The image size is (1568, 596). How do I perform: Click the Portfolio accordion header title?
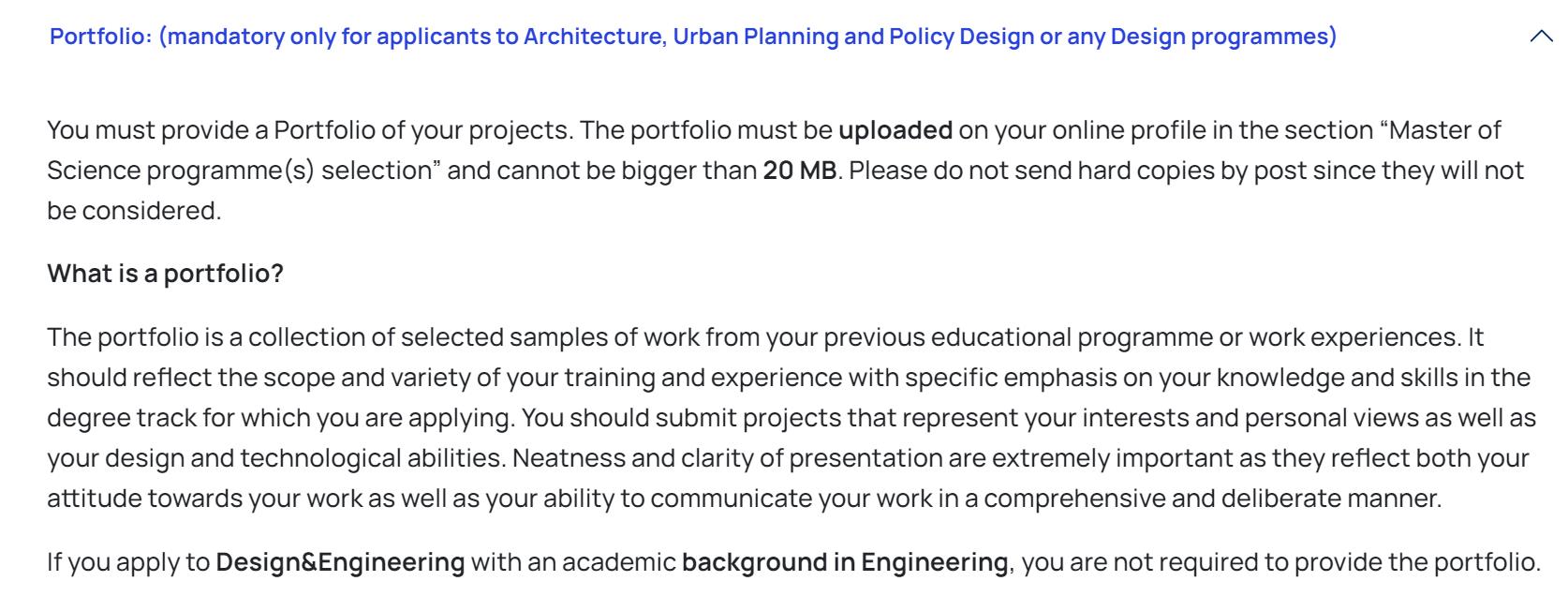tap(693, 37)
